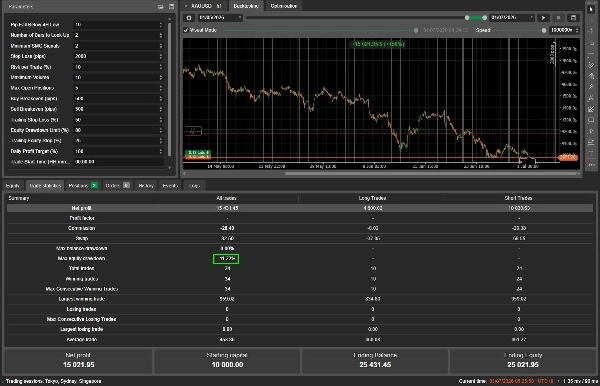Start the backtest with the play button
This screenshot has height=386, width=600.
543,18
